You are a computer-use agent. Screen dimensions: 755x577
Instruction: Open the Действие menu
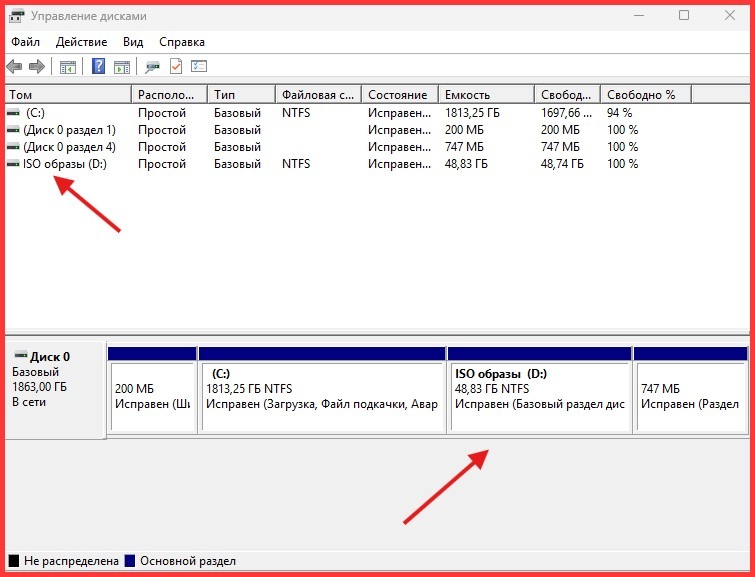pos(82,42)
